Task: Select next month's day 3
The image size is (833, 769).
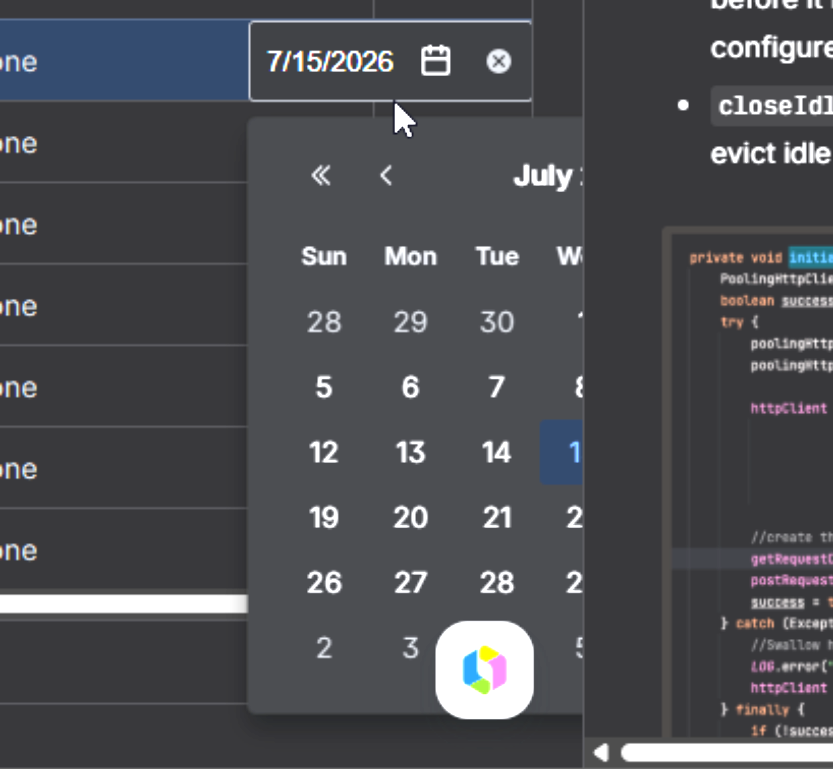Action: point(410,648)
